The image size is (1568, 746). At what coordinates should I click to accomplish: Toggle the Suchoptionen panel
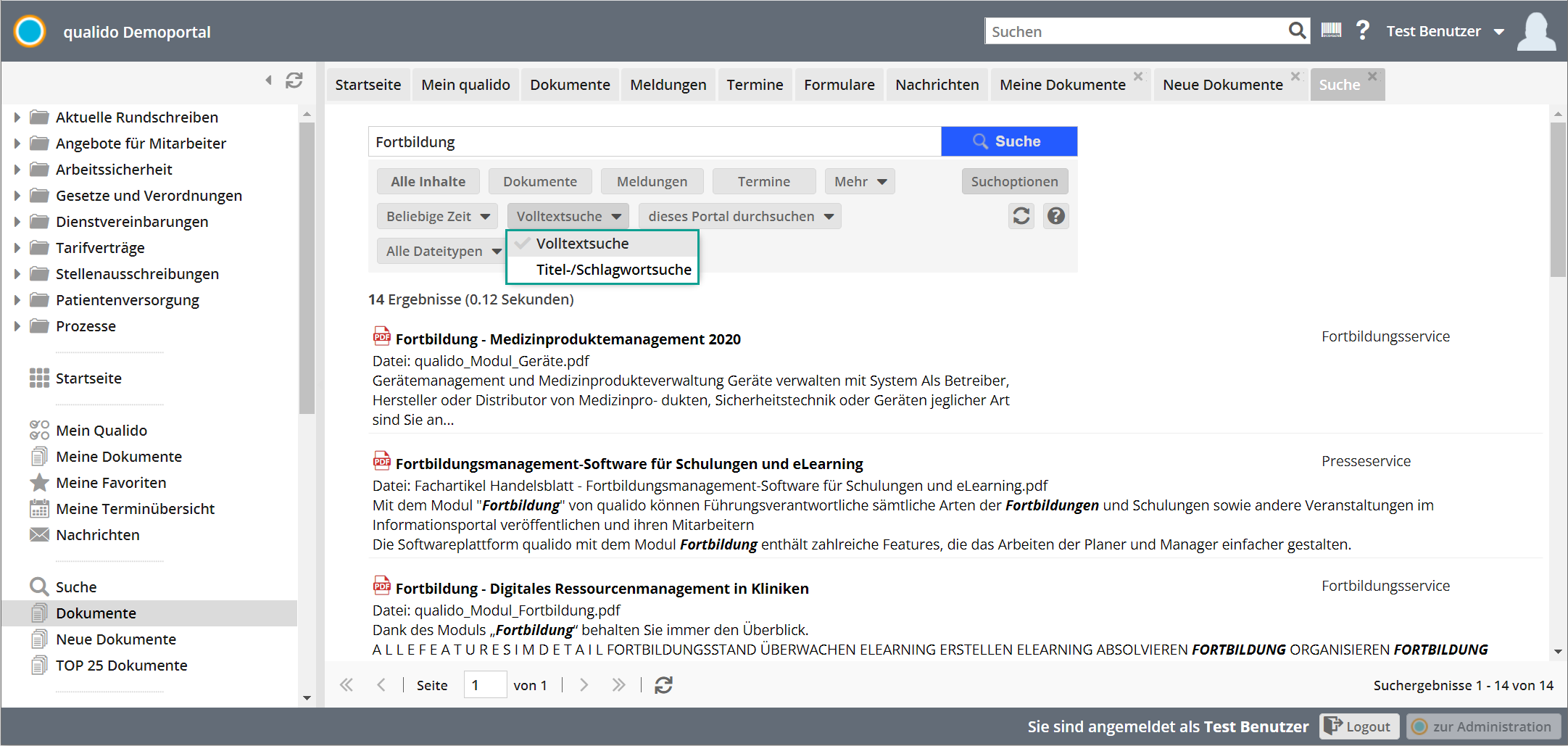pyautogui.click(x=1015, y=181)
